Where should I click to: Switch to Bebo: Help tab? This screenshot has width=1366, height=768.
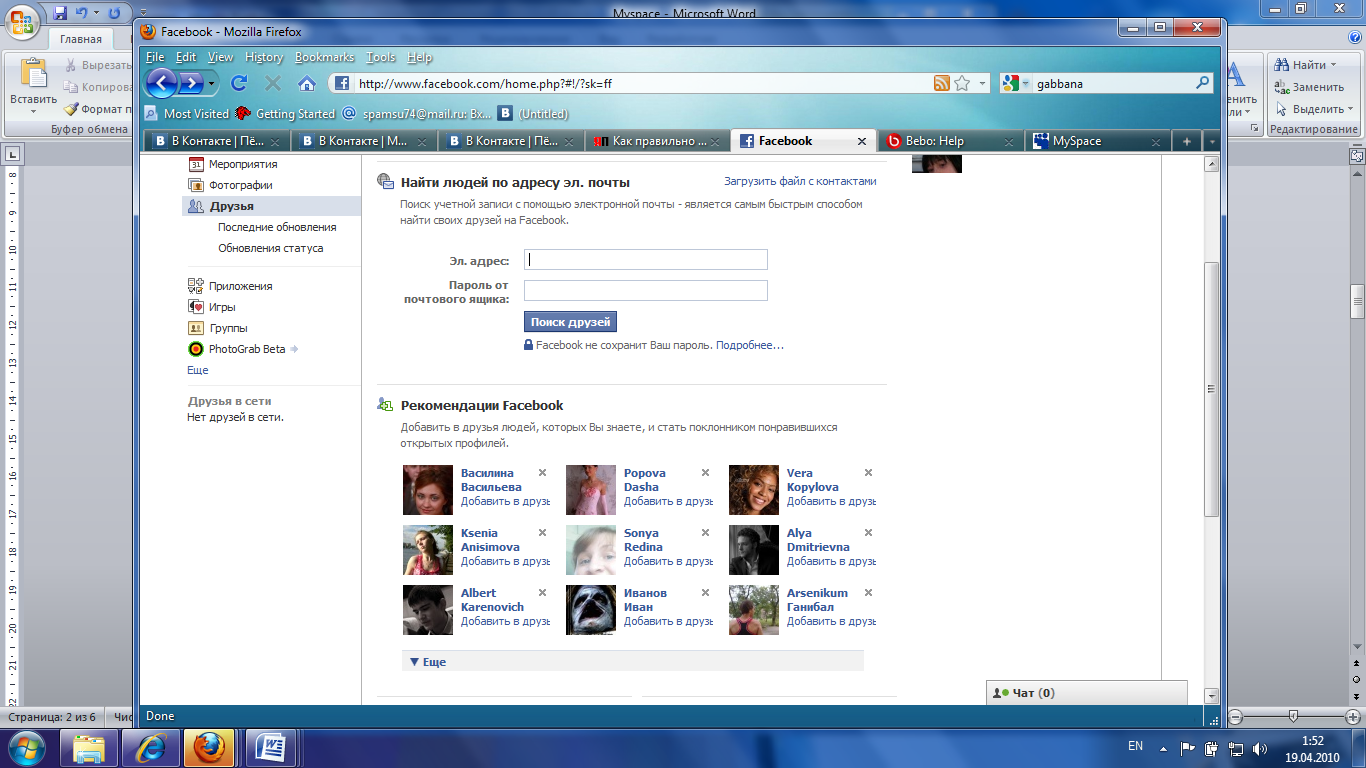tap(951, 141)
